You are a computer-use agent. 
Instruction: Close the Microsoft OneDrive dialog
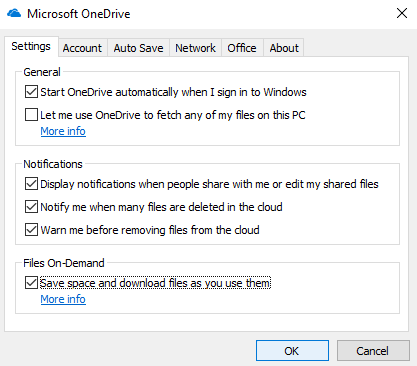tap(402, 13)
